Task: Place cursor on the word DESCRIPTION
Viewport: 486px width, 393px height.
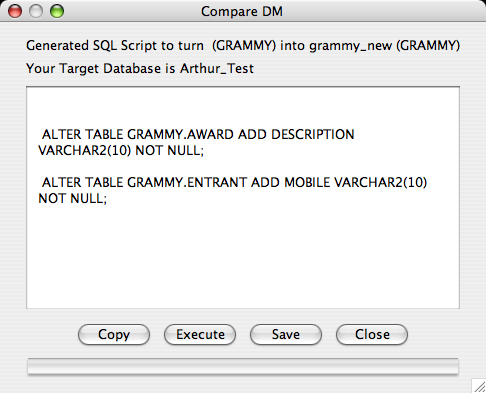Action: pos(313,134)
